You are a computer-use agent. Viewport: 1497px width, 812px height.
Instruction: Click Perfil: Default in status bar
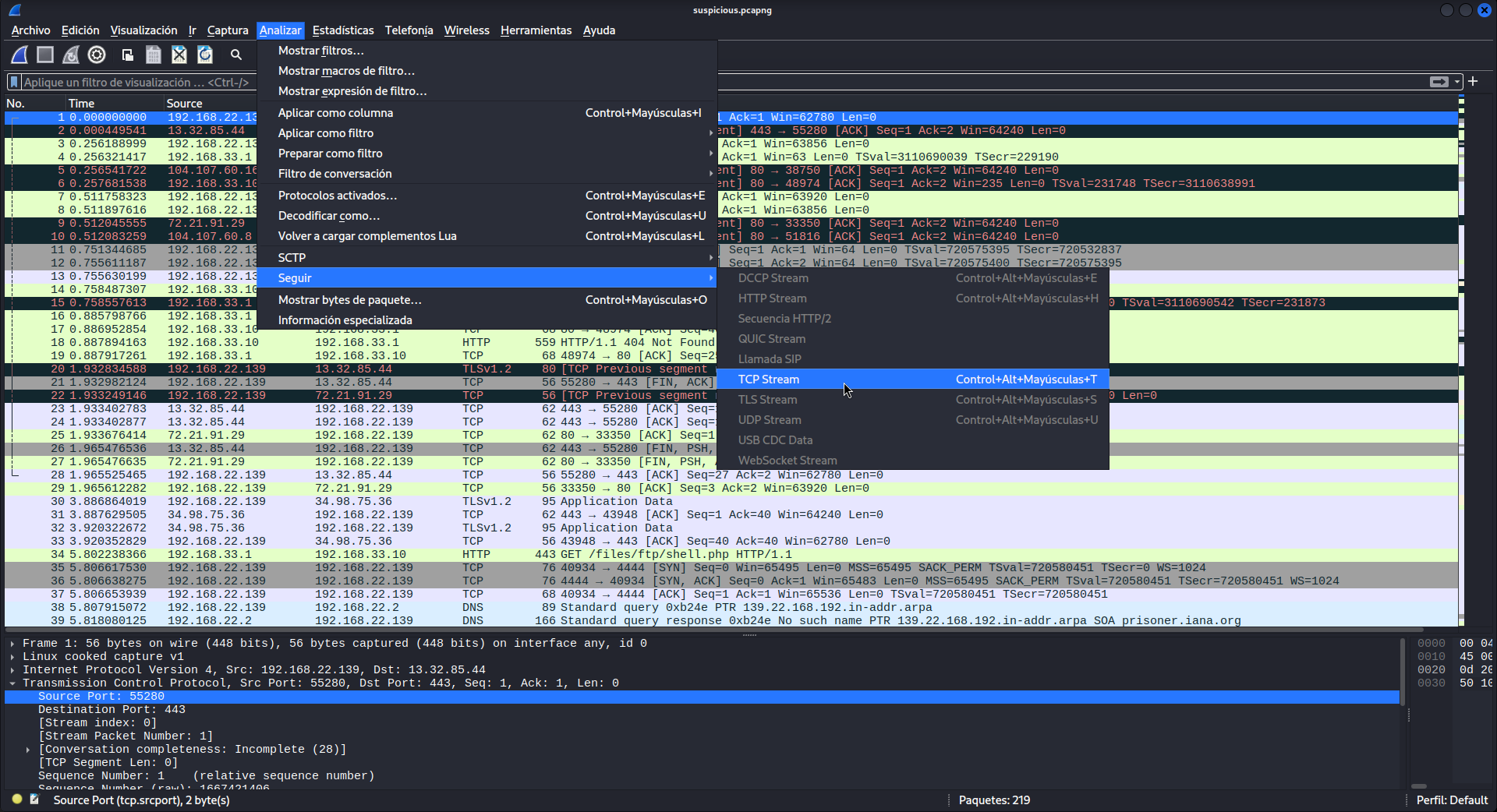[x=1452, y=800]
